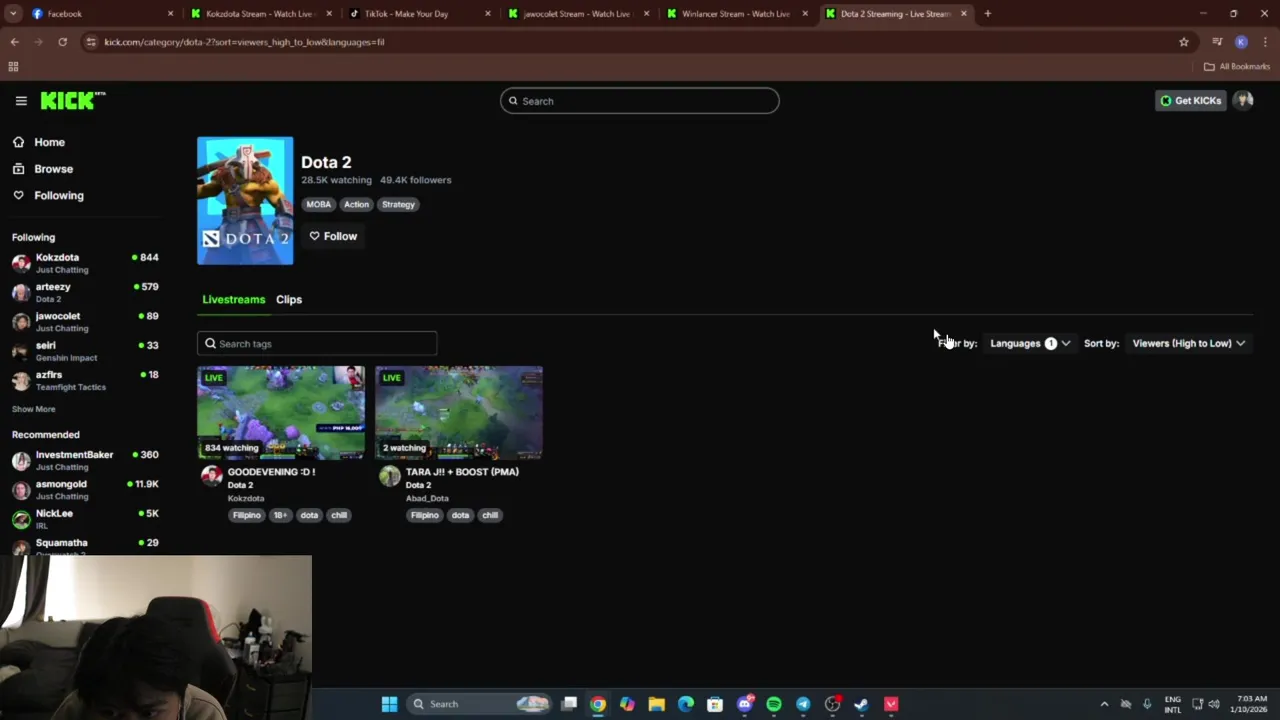Switch to the Clips tab
The height and width of the screenshot is (720, 1280).
point(289,299)
